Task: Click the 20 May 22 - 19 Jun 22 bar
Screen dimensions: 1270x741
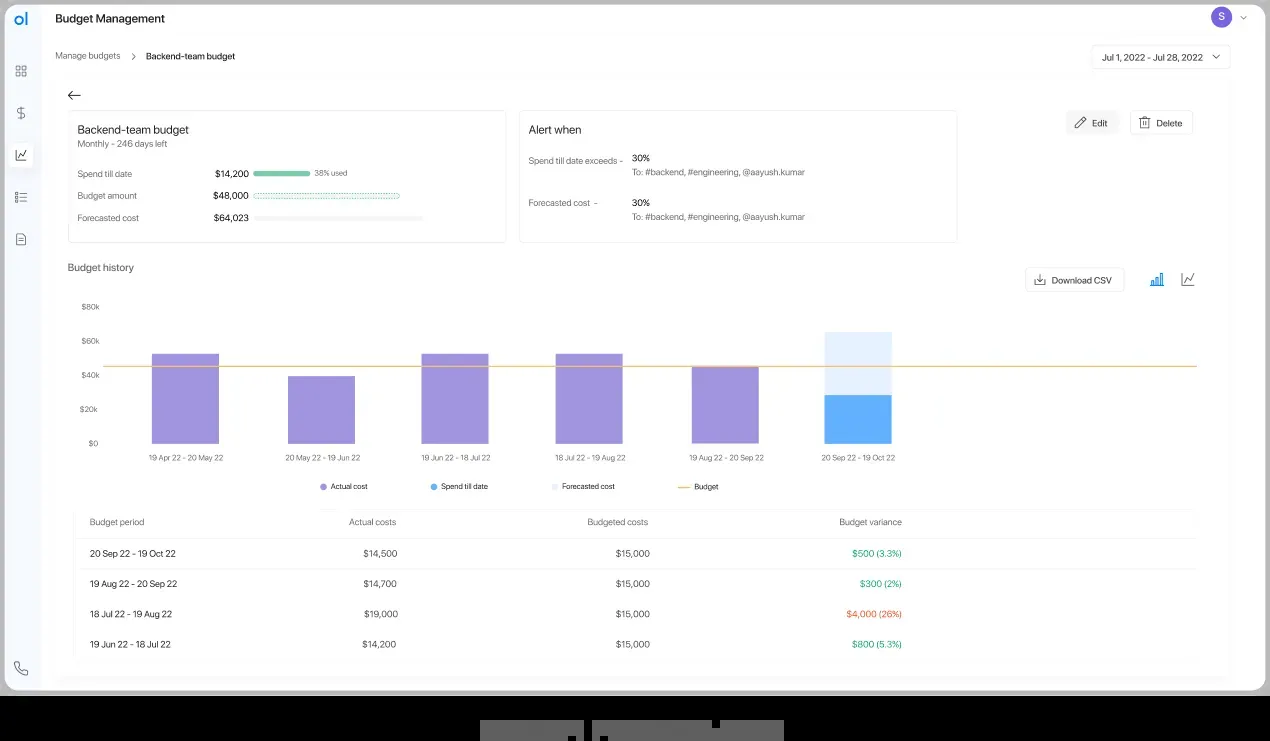Action: (x=321, y=410)
